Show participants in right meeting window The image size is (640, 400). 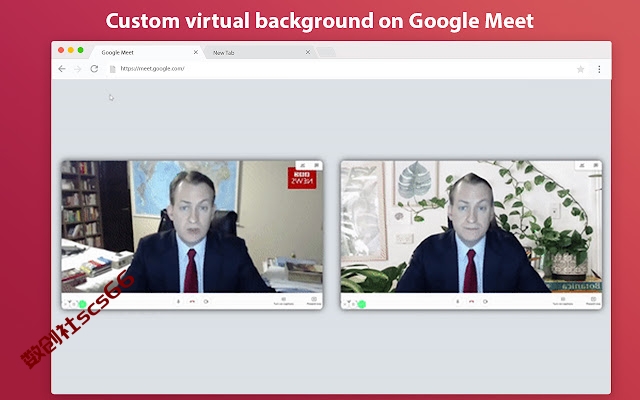[x=582, y=165]
